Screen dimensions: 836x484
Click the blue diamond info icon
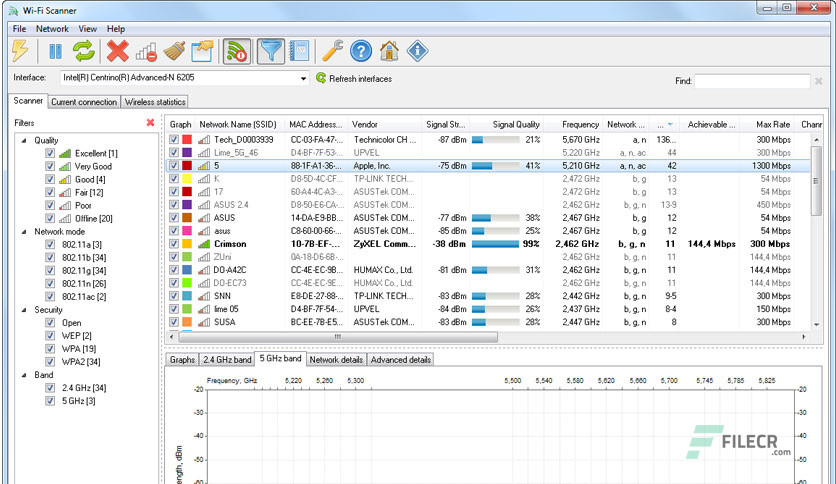(417, 51)
